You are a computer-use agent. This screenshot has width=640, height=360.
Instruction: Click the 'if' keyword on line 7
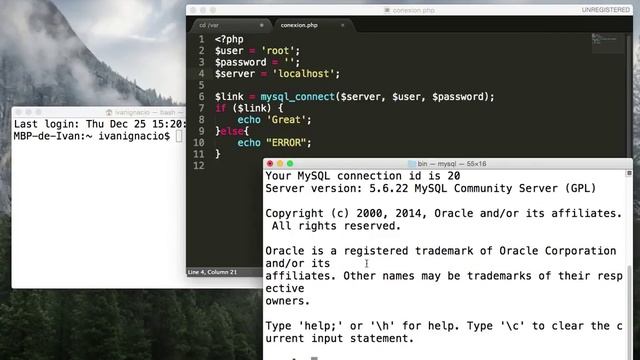point(221,108)
